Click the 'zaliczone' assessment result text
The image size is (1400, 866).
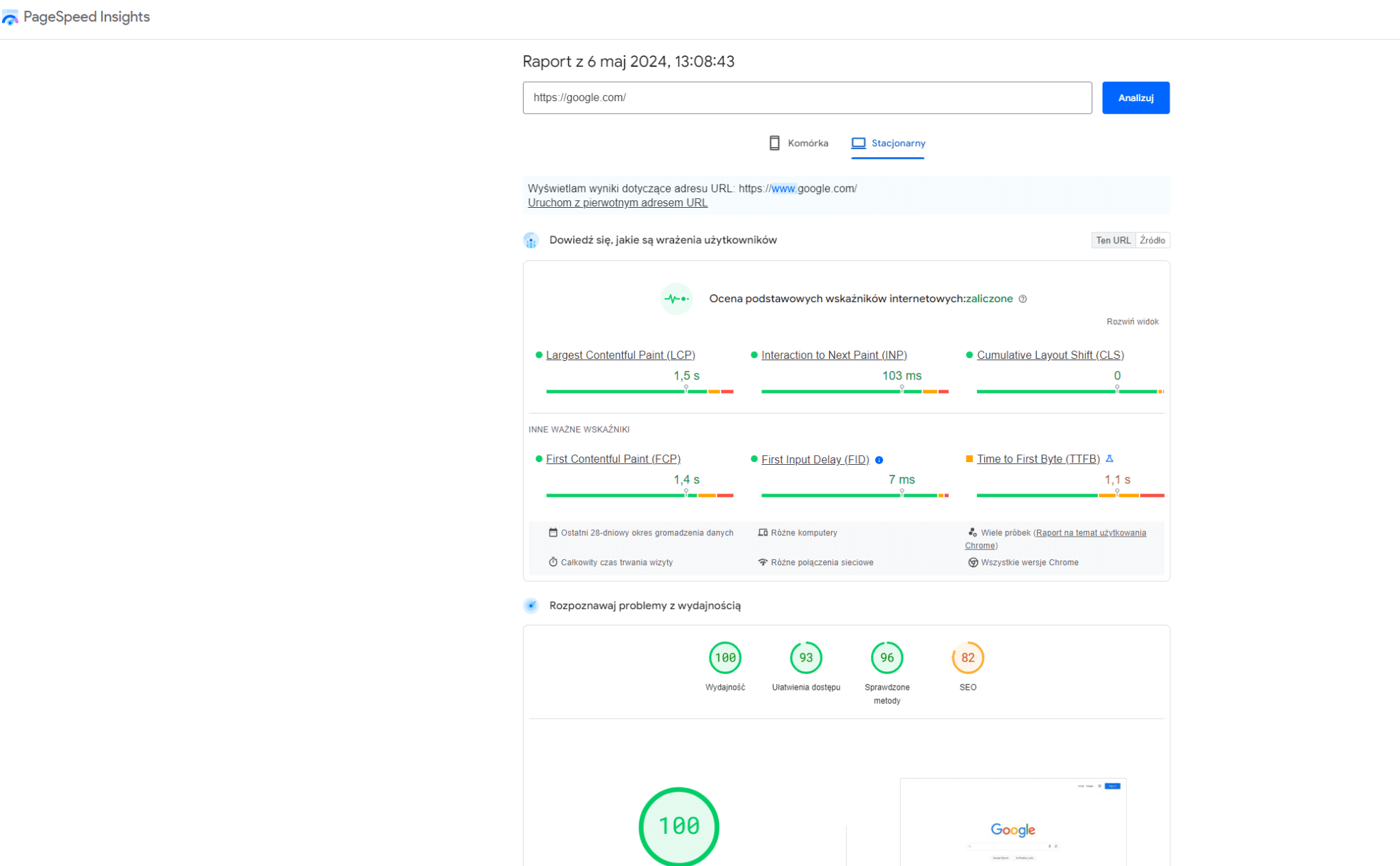pos(989,299)
